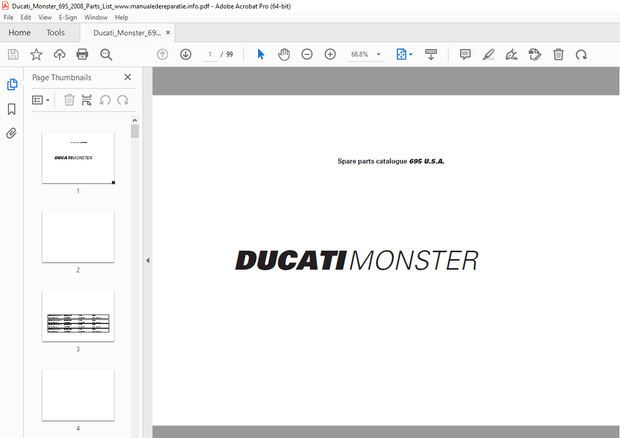This screenshot has height=438, width=620.
Task: Activate the hand pan tool
Action: [284, 55]
